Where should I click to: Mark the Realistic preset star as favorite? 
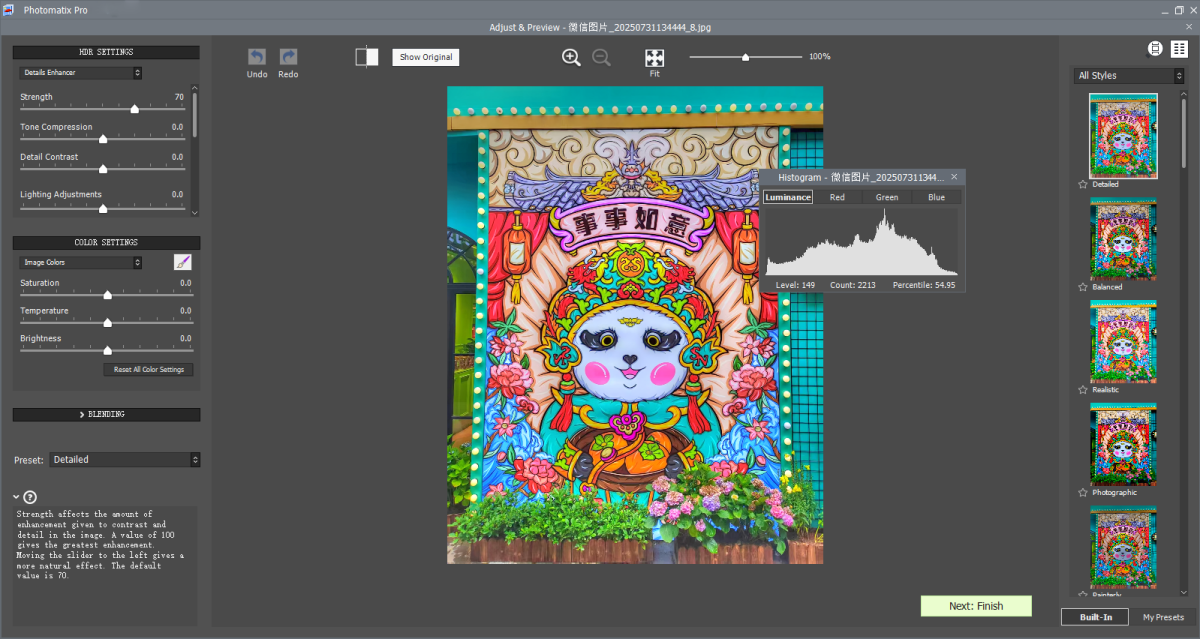click(x=1083, y=390)
